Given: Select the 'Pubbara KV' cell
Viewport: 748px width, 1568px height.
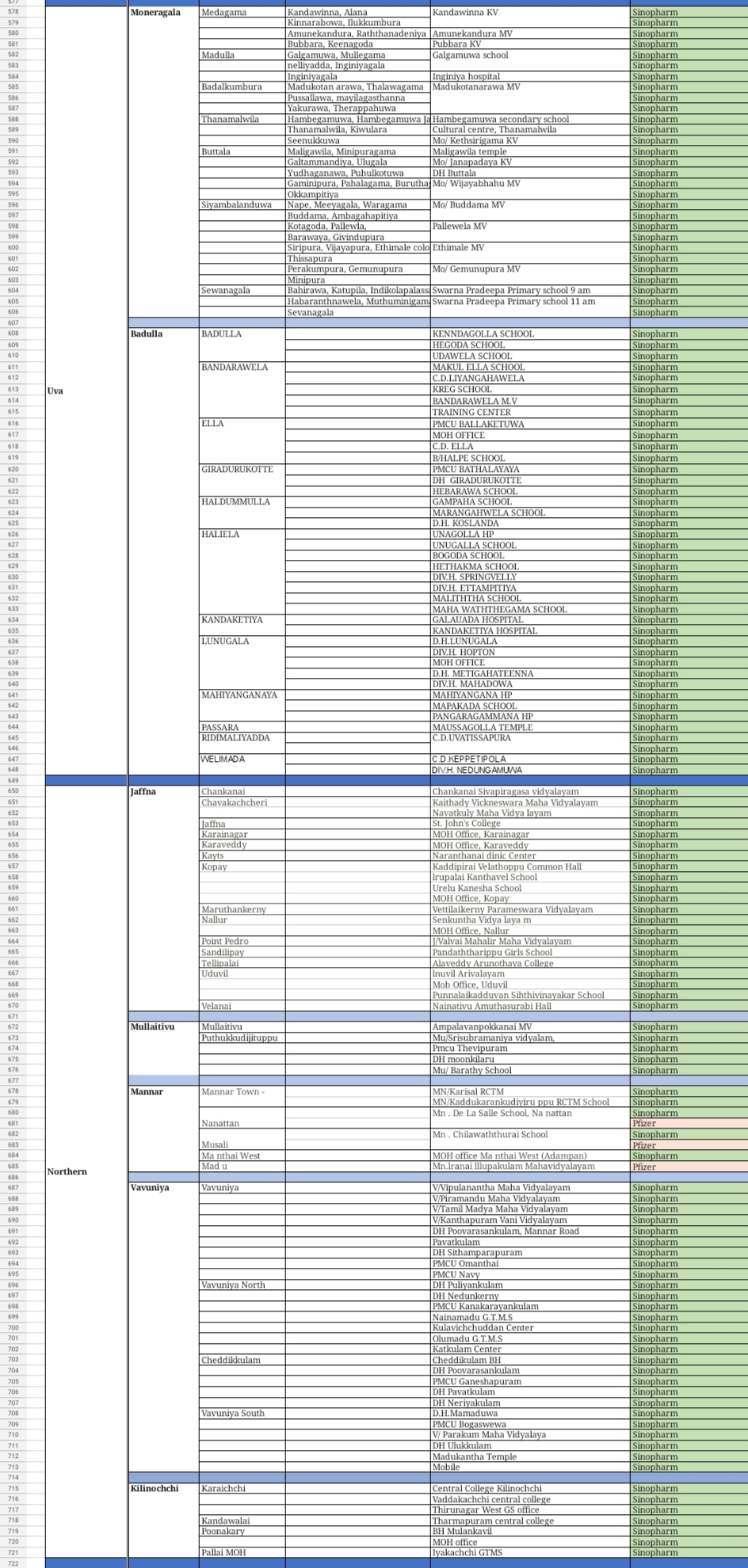Looking at the screenshot, I should point(530,44).
